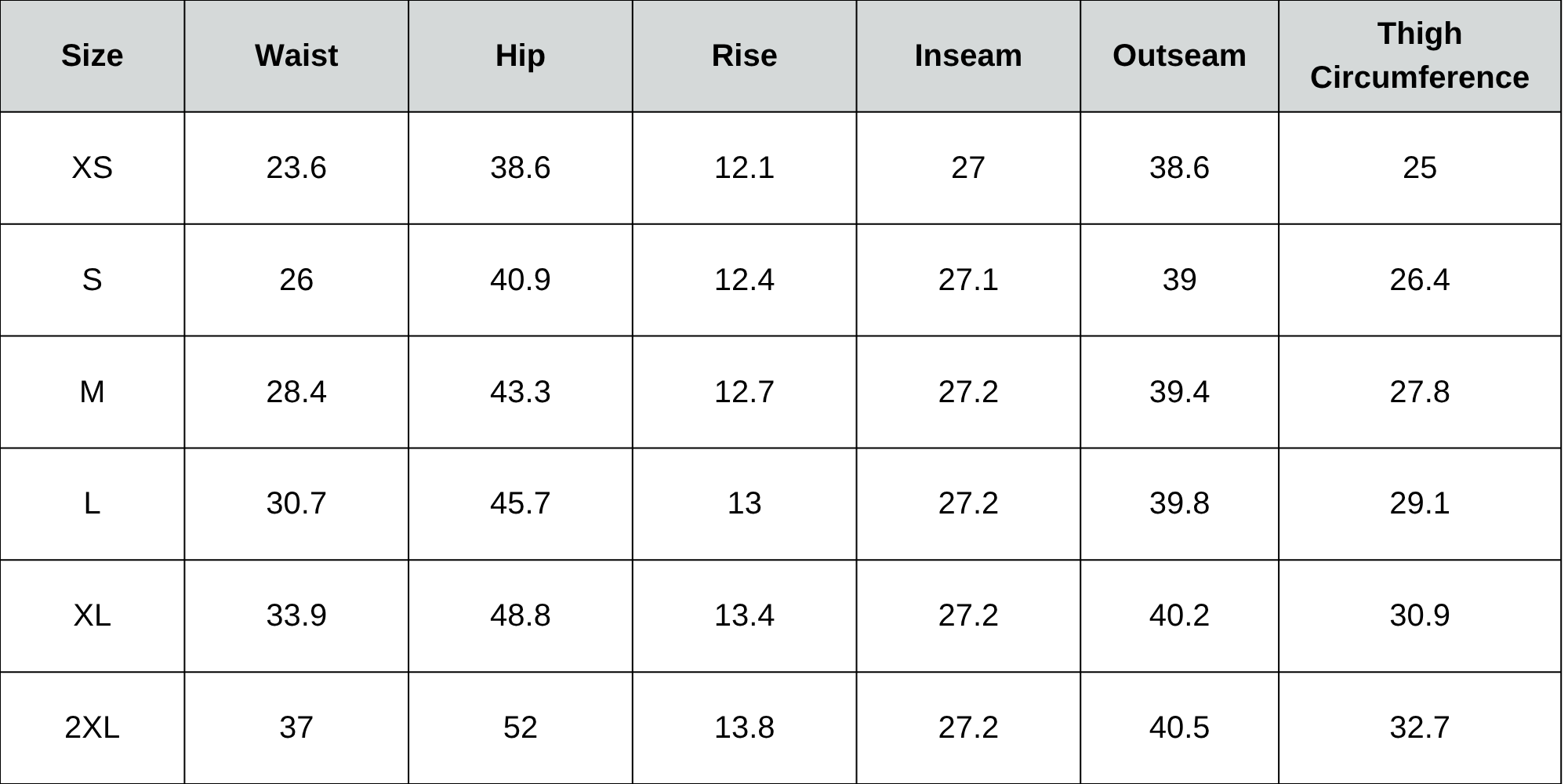Viewport: 1568px width, 784px height.
Task: Select hip value 45.7 for size L
Action: [520, 503]
